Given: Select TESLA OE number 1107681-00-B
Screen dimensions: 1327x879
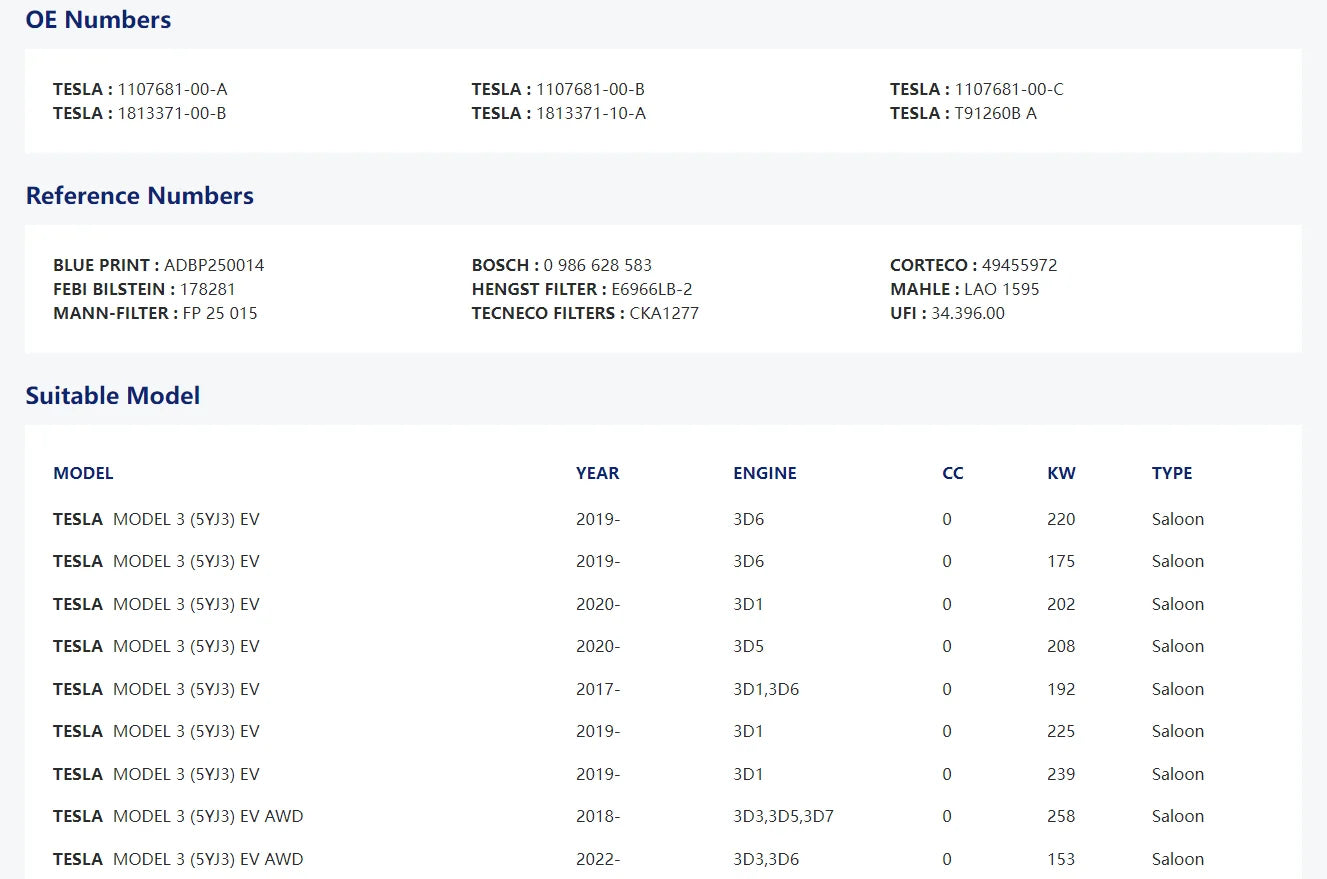Looking at the screenshot, I should (591, 89).
